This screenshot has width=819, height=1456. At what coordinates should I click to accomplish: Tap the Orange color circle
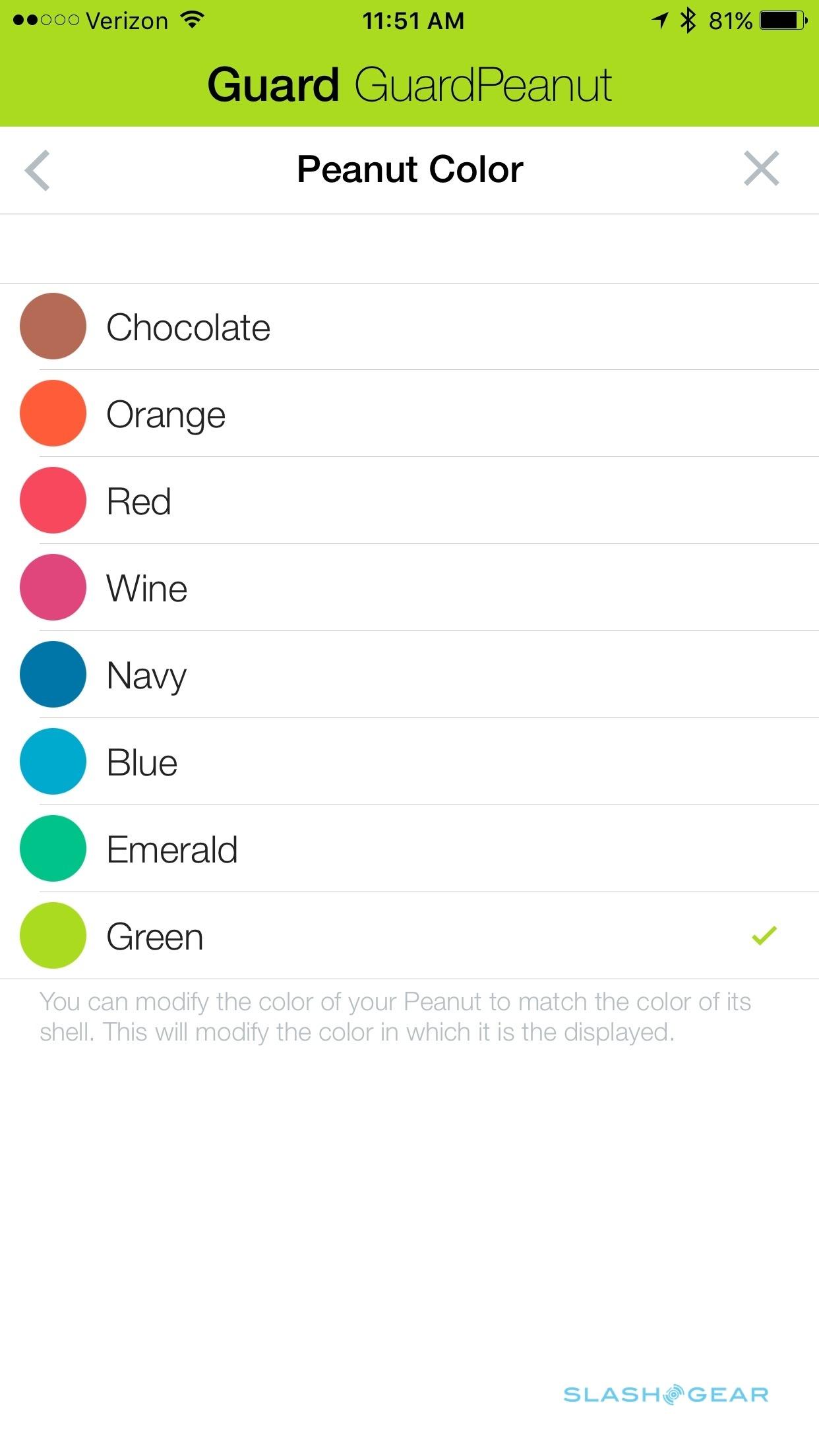53,413
